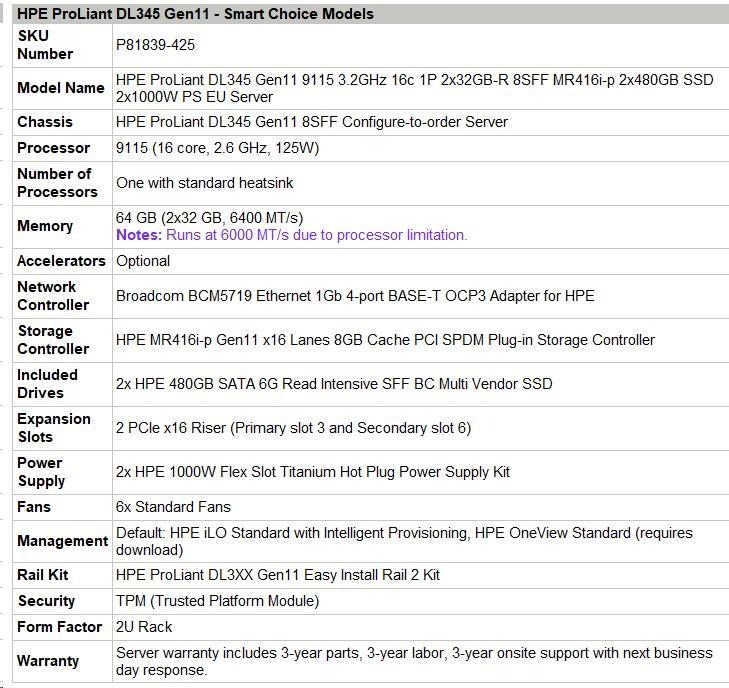Screen dimensions: 729x688
Task: Click the purple Notes line about 6000 MT/s
Action: pos(292,235)
